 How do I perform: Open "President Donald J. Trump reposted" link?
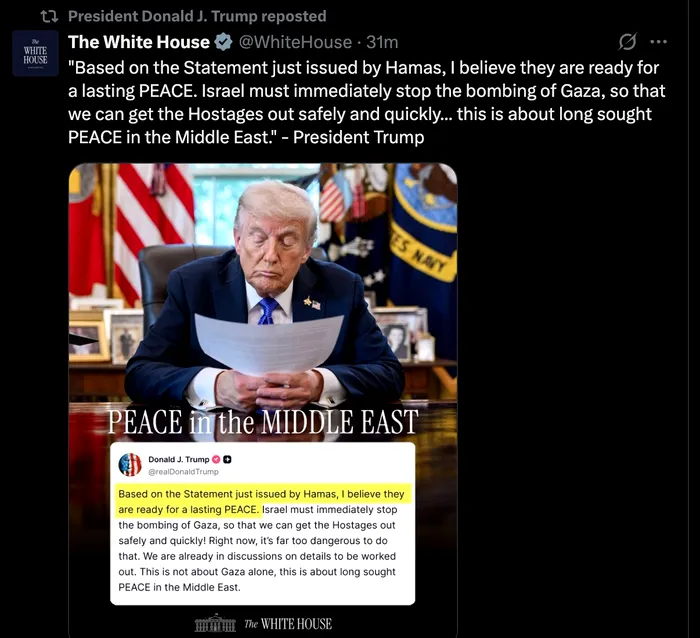[x=197, y=17]
